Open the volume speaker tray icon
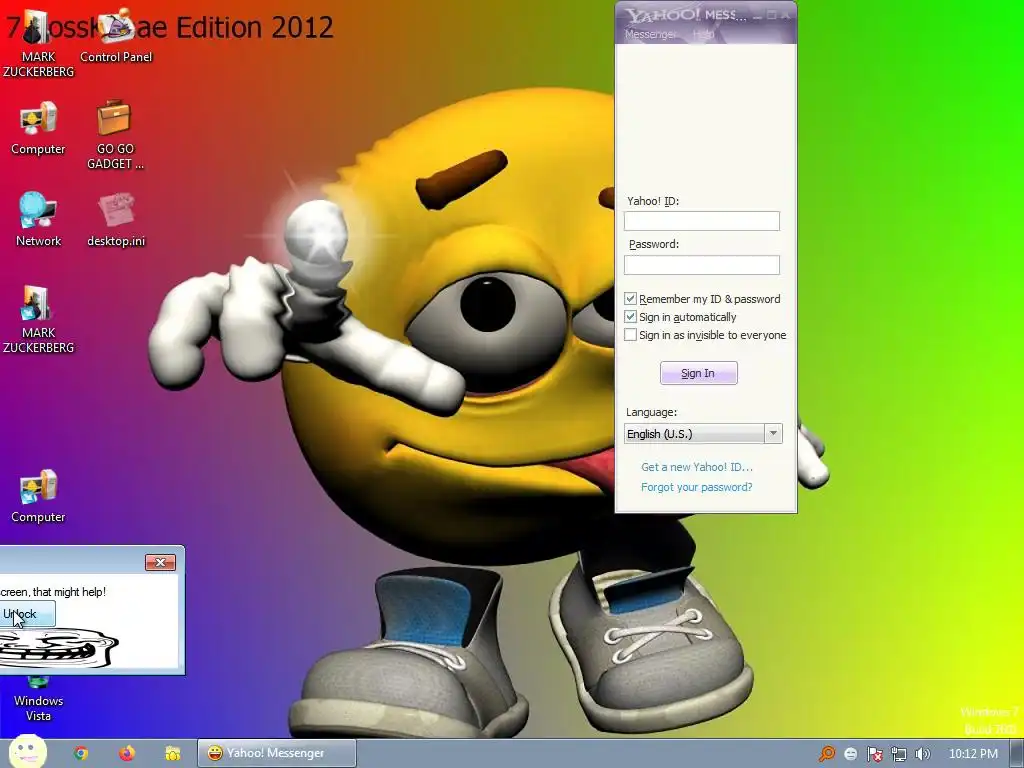Image resolution: width=1024 pixels, height=768 pixels. pyautogui.click(x=923, y=754)
